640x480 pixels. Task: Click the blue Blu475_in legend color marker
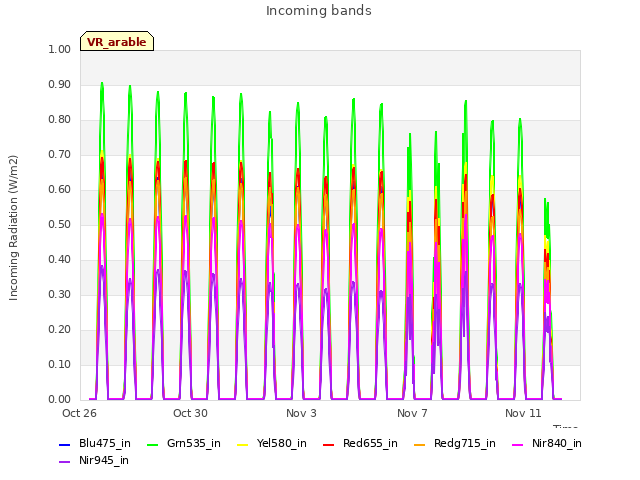click(x=65, y=444)
